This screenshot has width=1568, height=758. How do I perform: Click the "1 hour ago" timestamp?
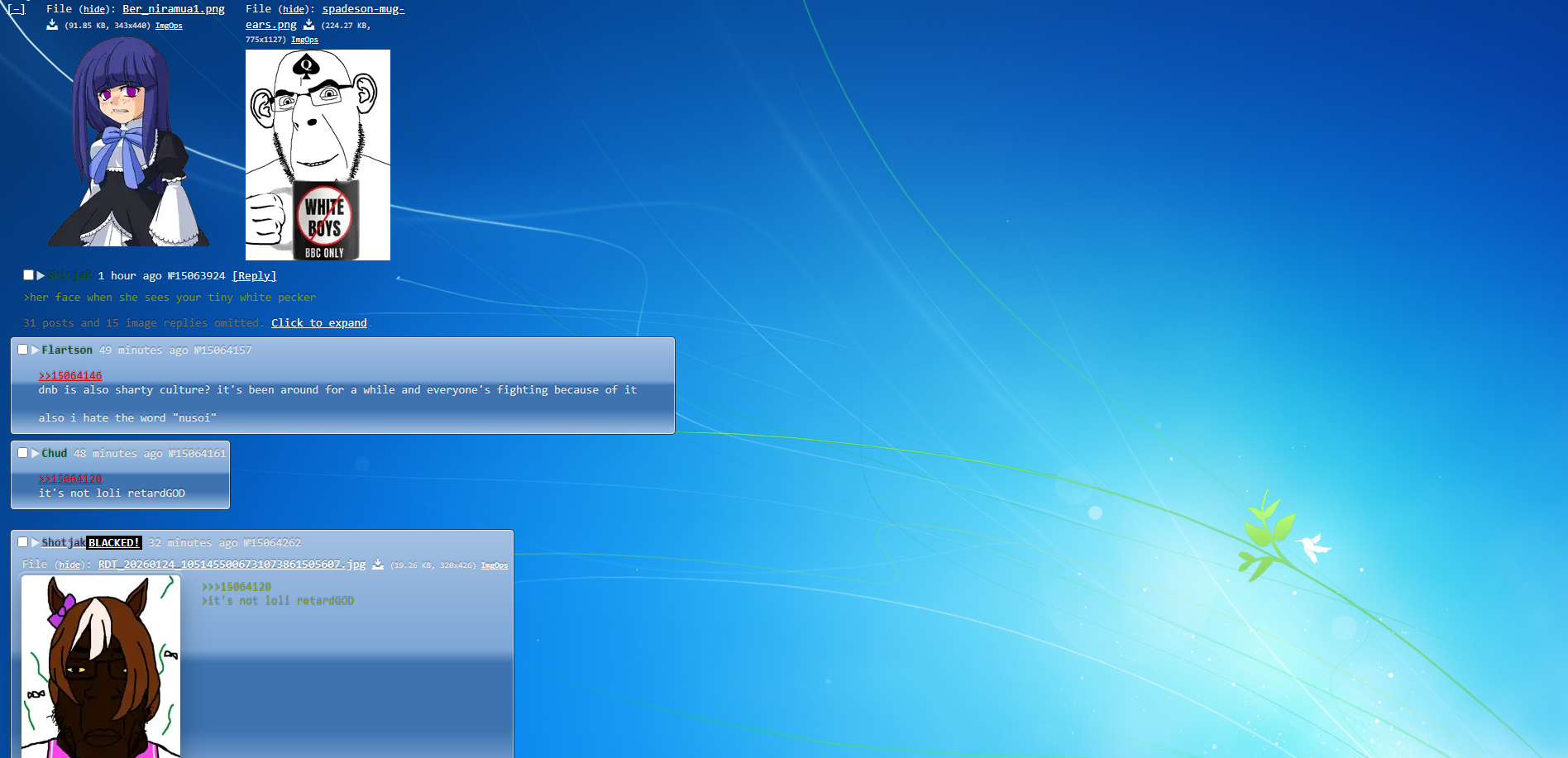tap(130, 276)
